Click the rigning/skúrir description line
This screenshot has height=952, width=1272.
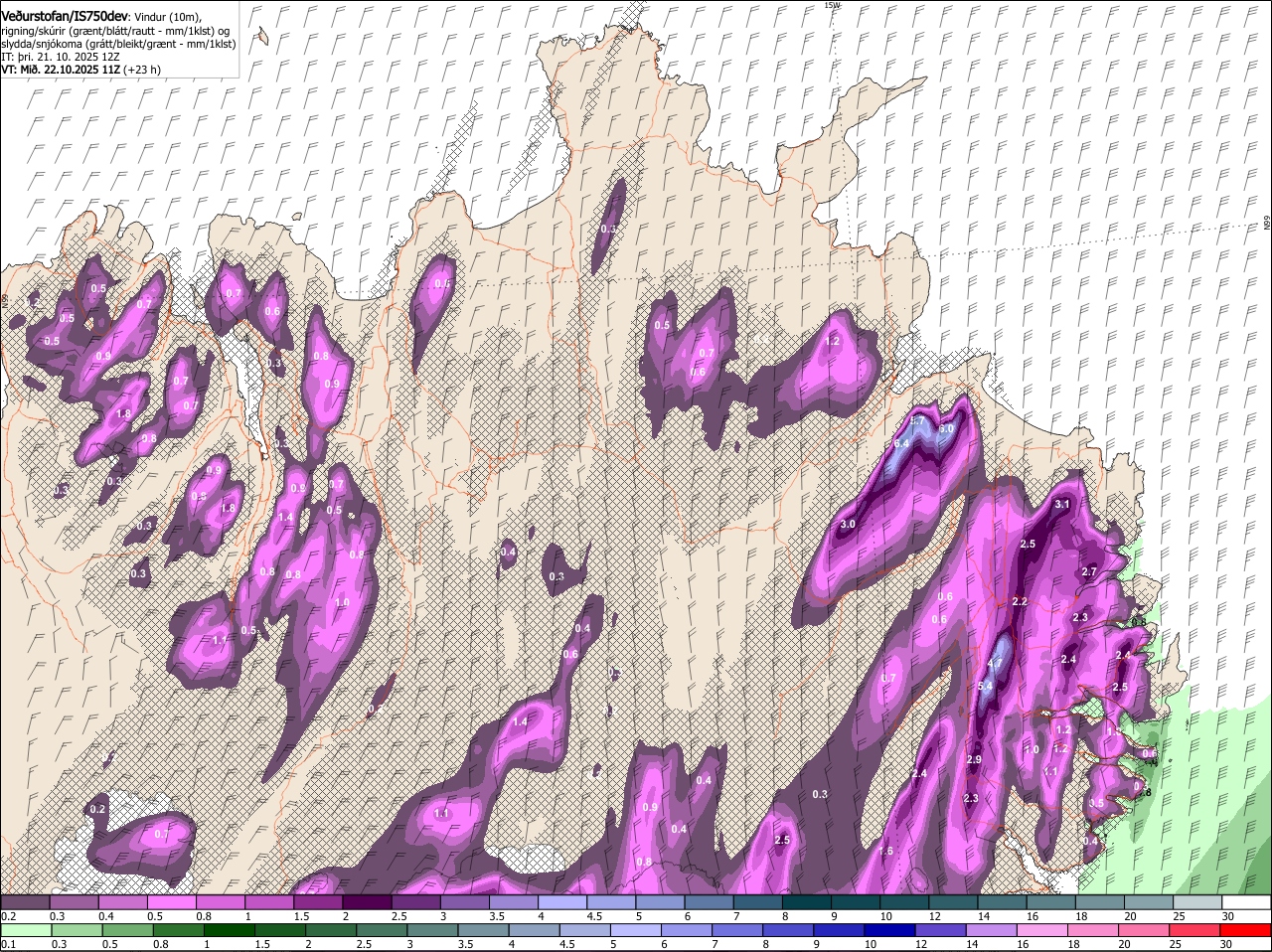pyautogui.click(x=117, y=31)
